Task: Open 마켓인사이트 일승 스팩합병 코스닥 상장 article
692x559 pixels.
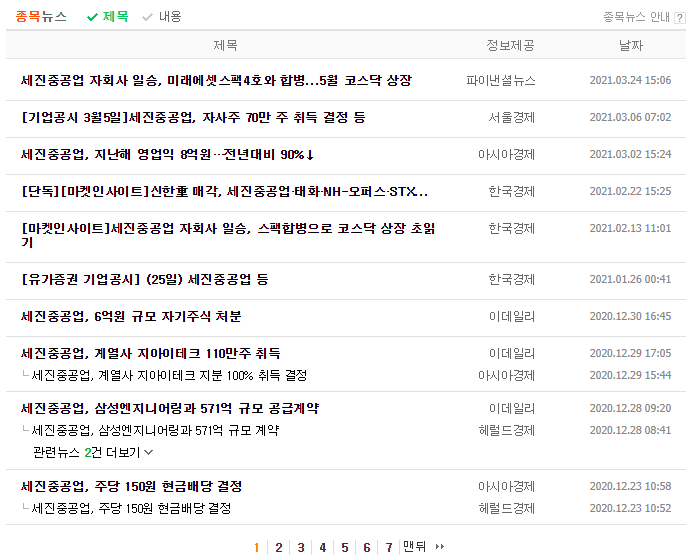Action: click(228, 235)
